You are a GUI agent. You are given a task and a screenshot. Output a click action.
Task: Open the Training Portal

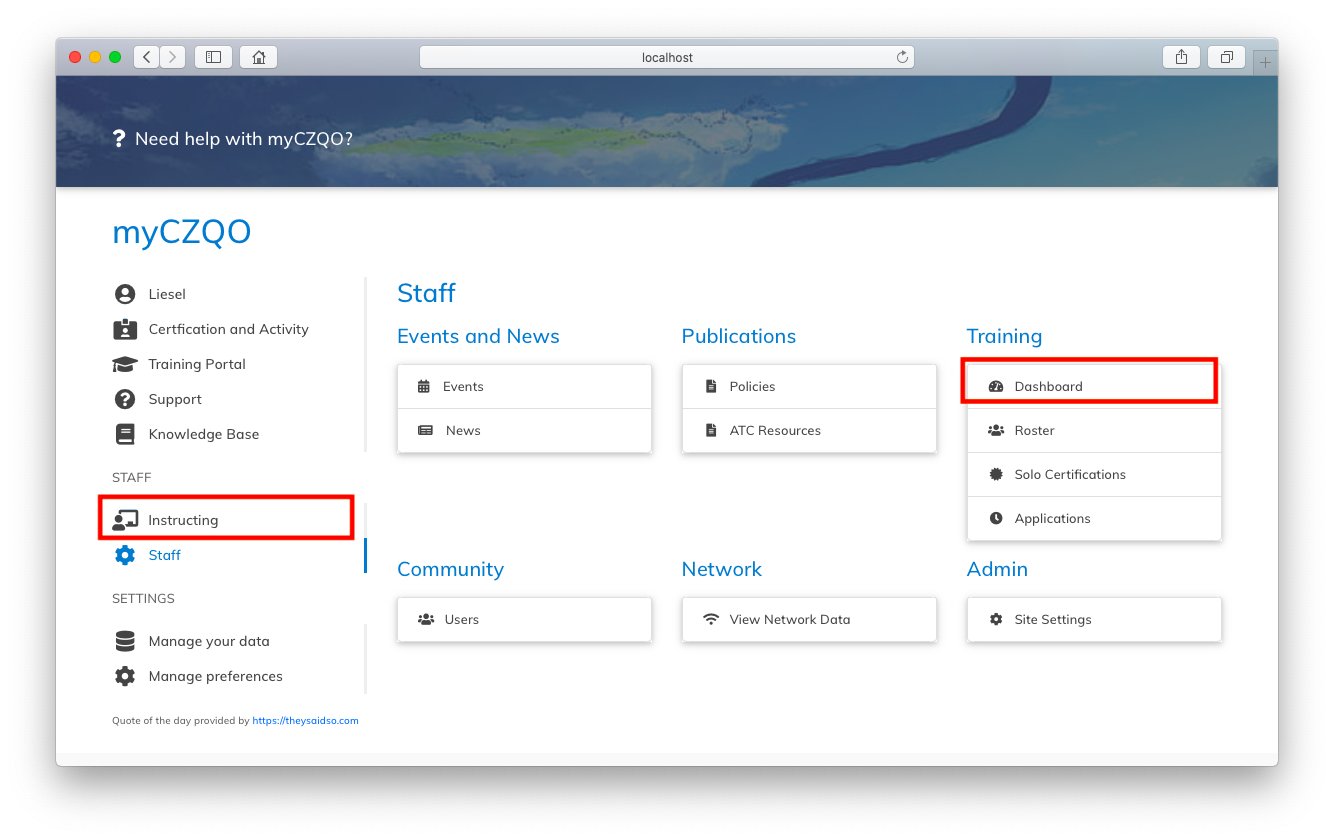197,363
